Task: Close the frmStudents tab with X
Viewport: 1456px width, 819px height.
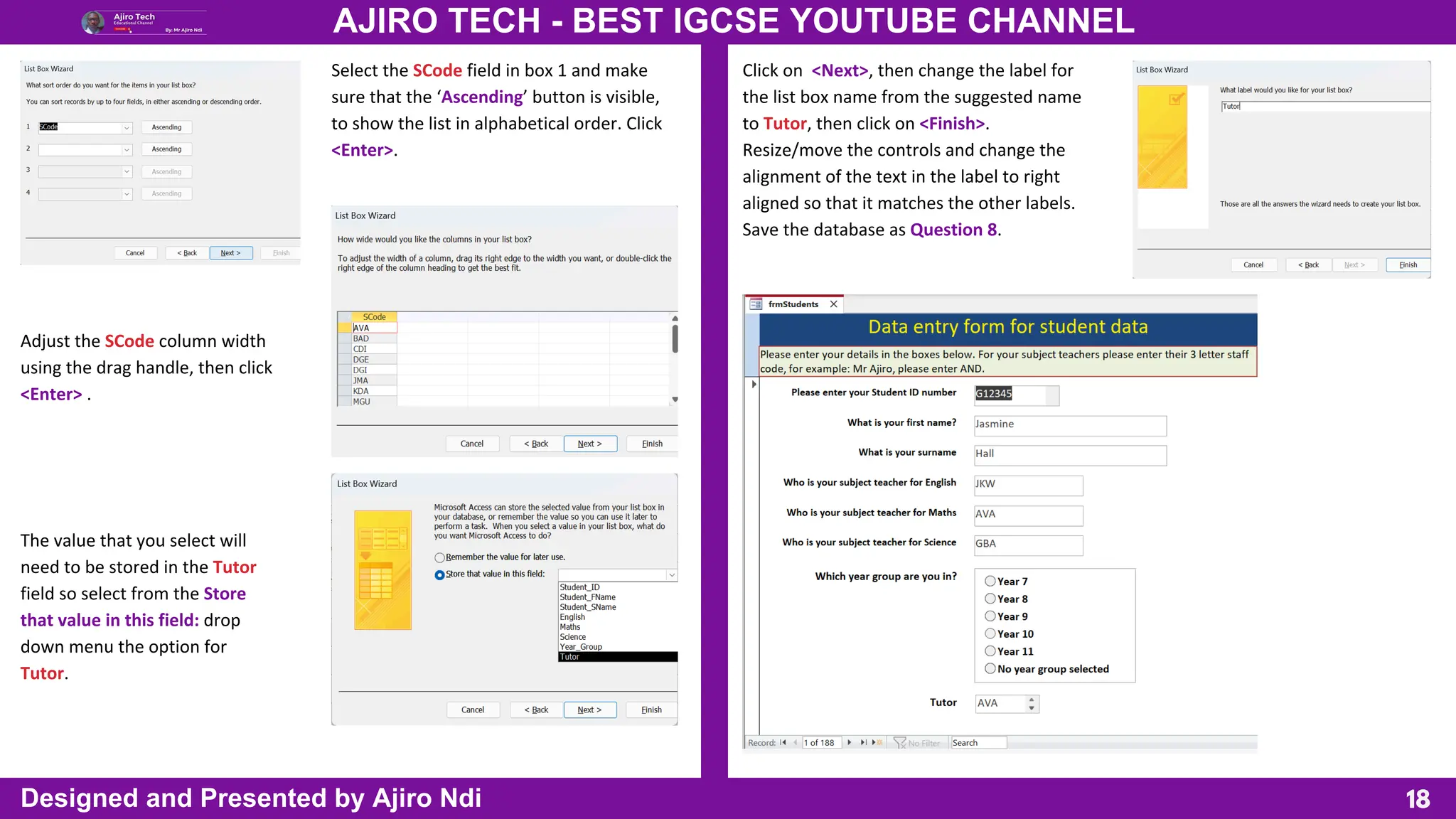Action: (834, 304)
